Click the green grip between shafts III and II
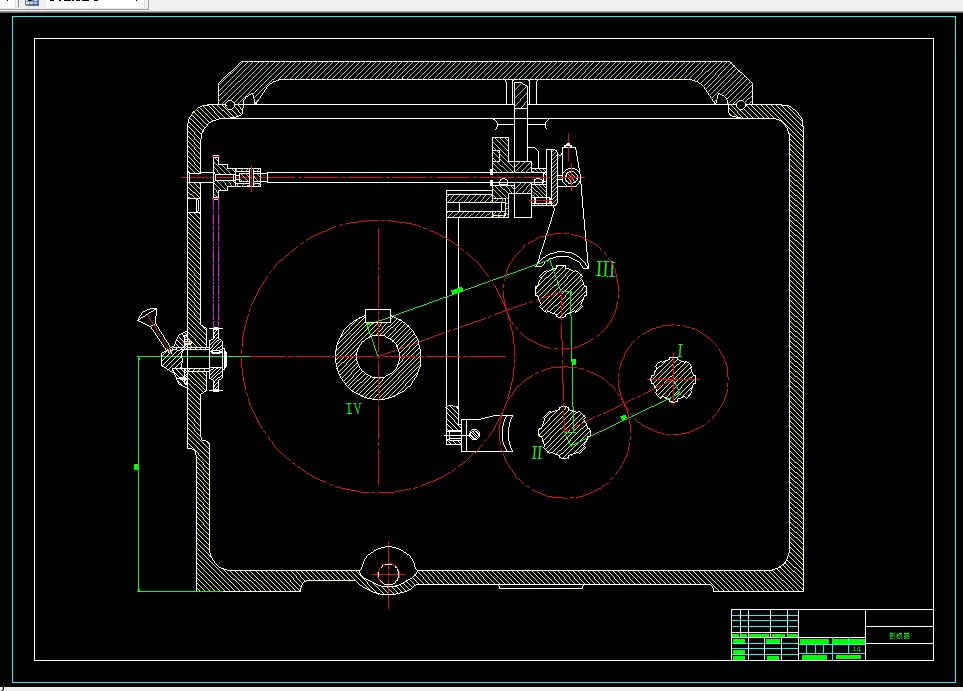This screenshot has height=691, width=963. (x=574, y=362)
